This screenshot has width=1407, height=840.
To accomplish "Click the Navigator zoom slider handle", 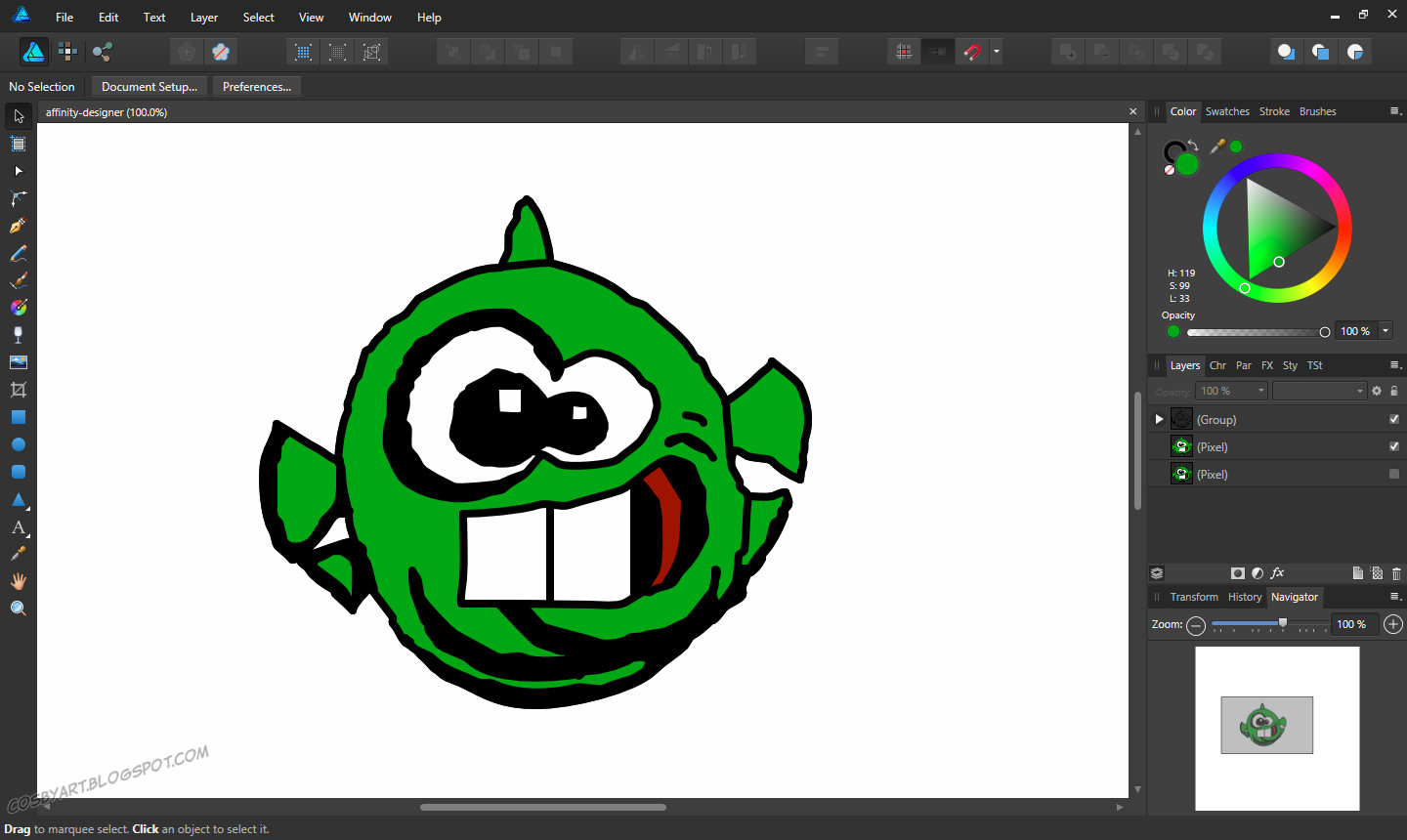I will (1283, 623).
